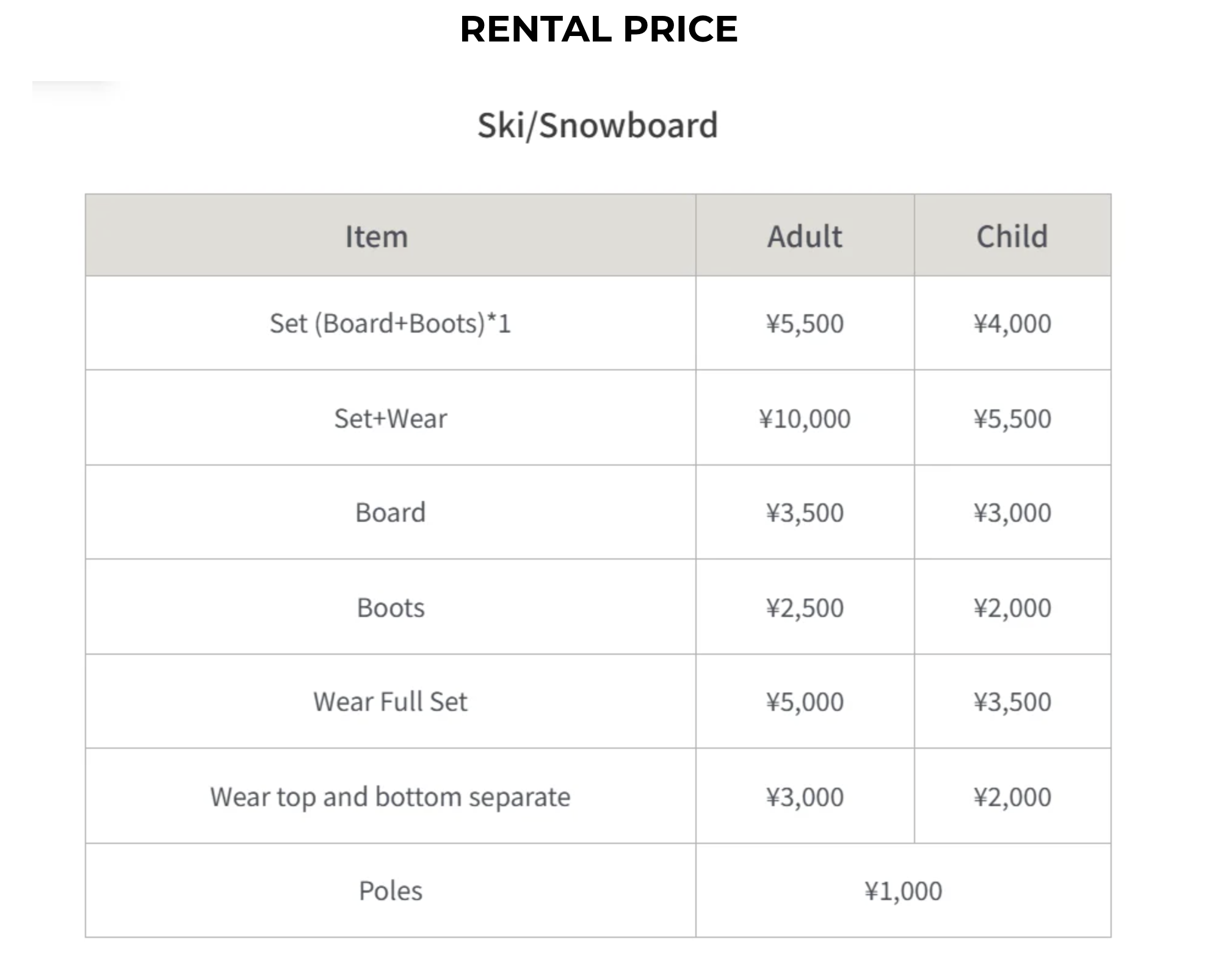Click the adult Set+Wear price ¥10,000
1232x980 pixels.
click(x=805, y=419)
